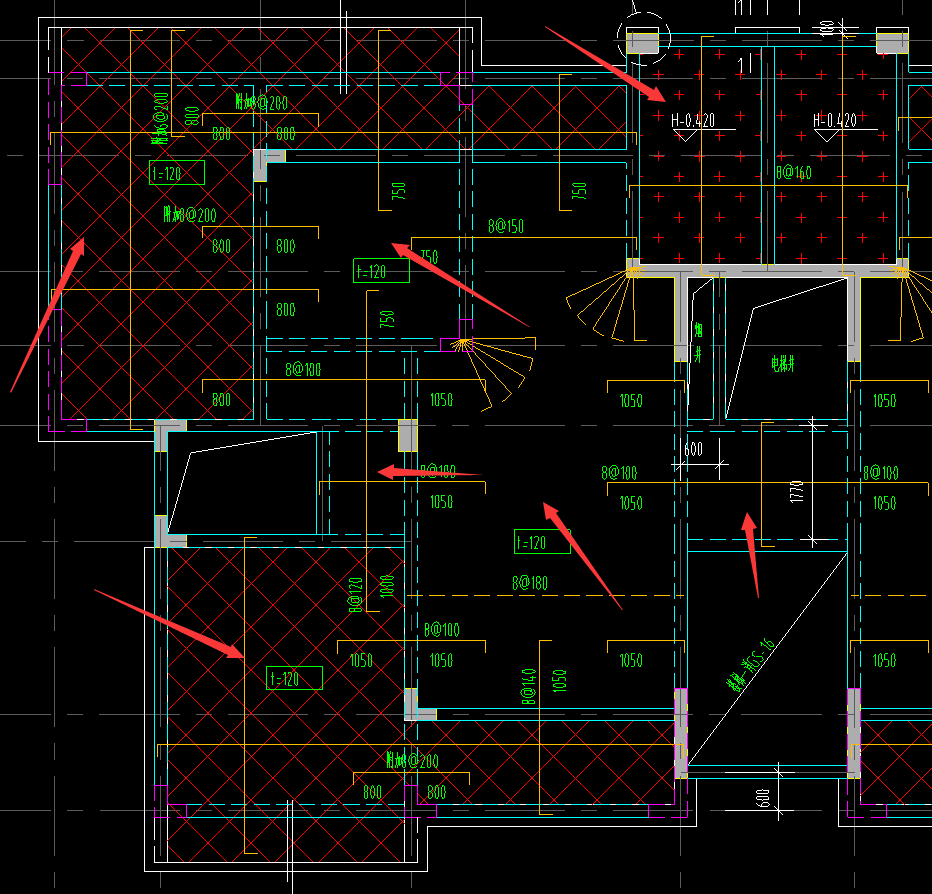Select the vertical 1050 beside 8@140
This screenshot has height=894, width=932.
[x=559, y=681]
